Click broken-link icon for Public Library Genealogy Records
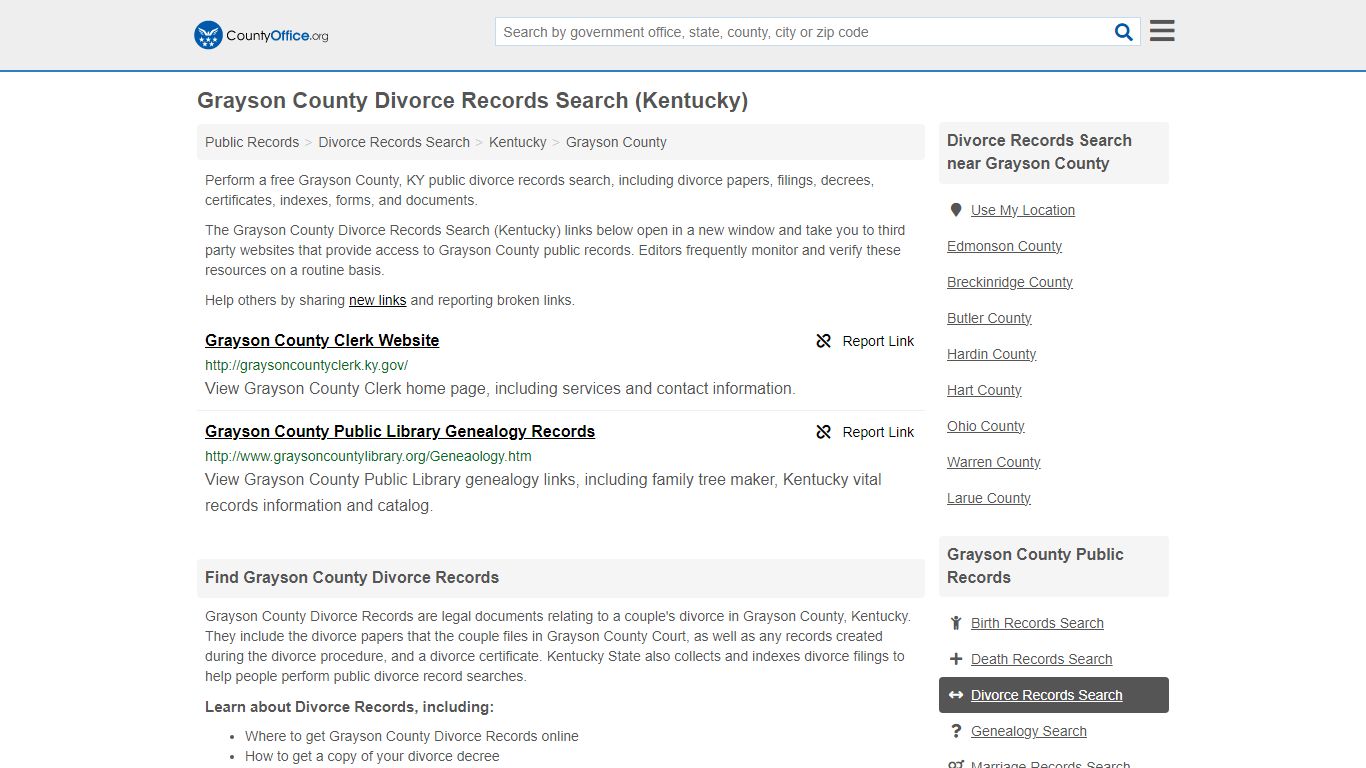This screenshot has height=768, width=1366. (824, 432)
